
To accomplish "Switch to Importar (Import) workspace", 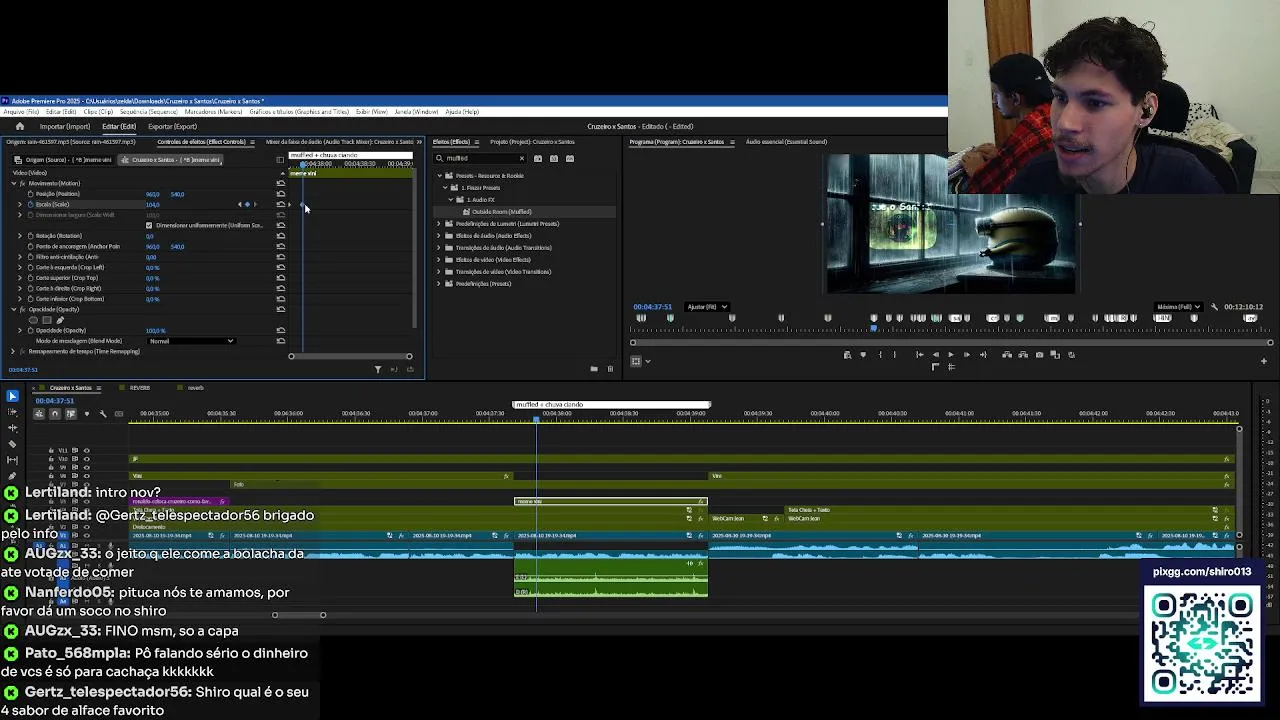I will [x=65, y=126].
